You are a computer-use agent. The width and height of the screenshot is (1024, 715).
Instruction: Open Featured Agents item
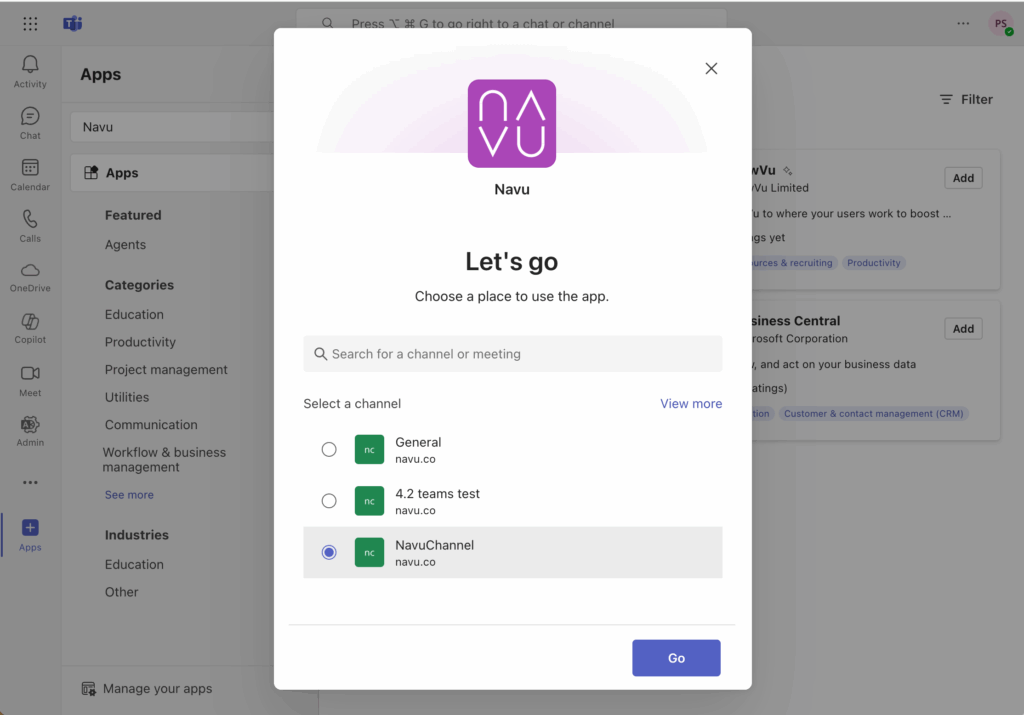click(x=125, y=245)
